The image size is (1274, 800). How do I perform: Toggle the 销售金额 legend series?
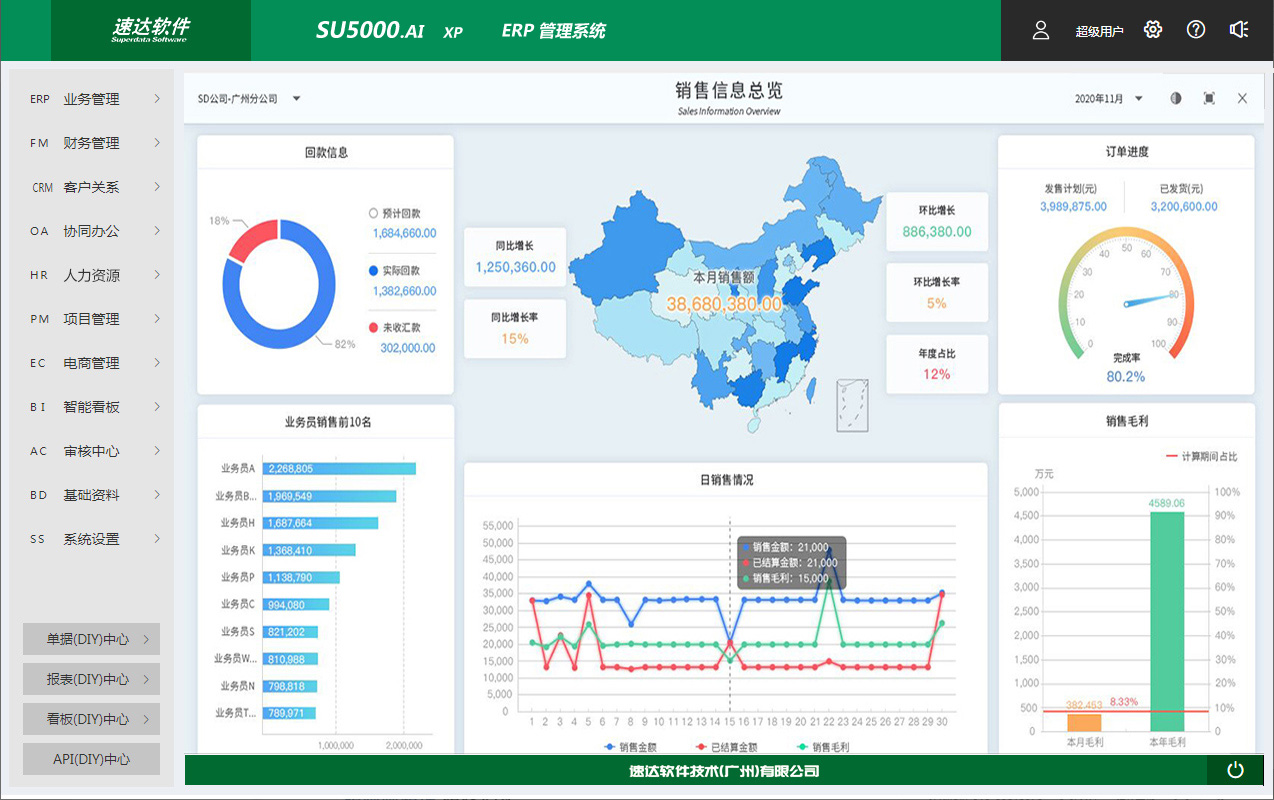point(632,746)
